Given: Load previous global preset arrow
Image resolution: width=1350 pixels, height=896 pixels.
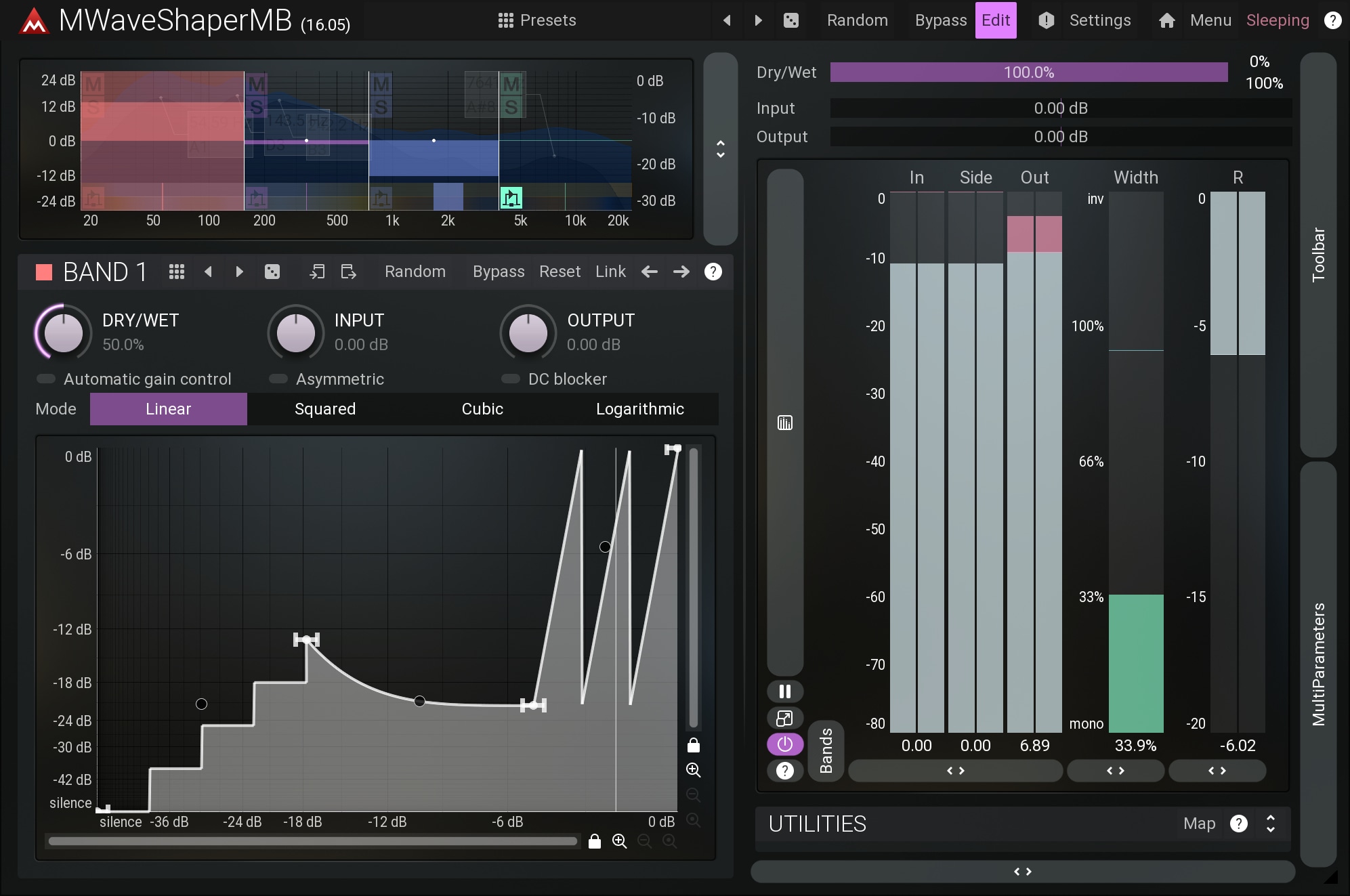Looking at the screenshot, I should click(x=727, y=20).
